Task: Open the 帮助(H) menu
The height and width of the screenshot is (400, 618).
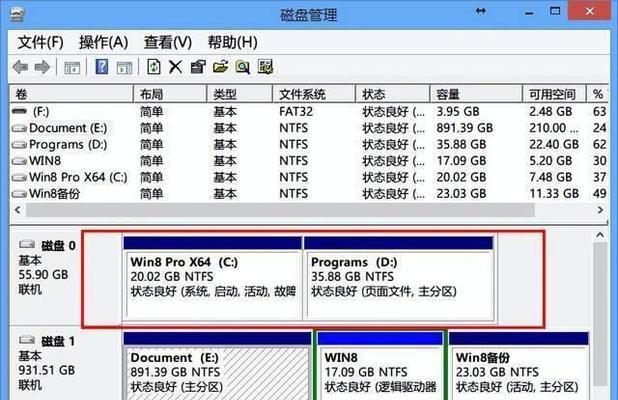Action: pyautogui.click(x=233, y=42)
